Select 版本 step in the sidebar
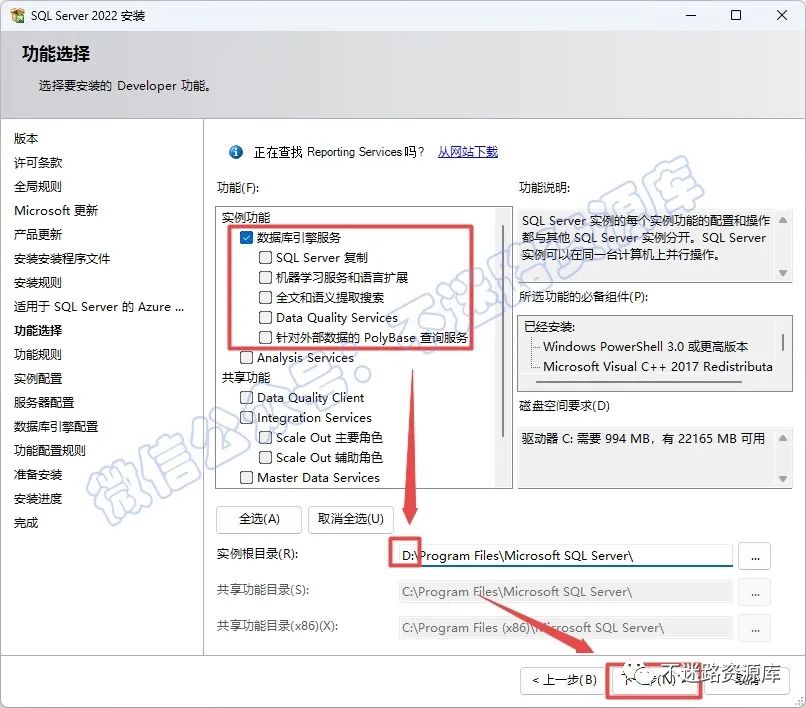The width and height of the screenshot is (806, 708). (26, 138)
